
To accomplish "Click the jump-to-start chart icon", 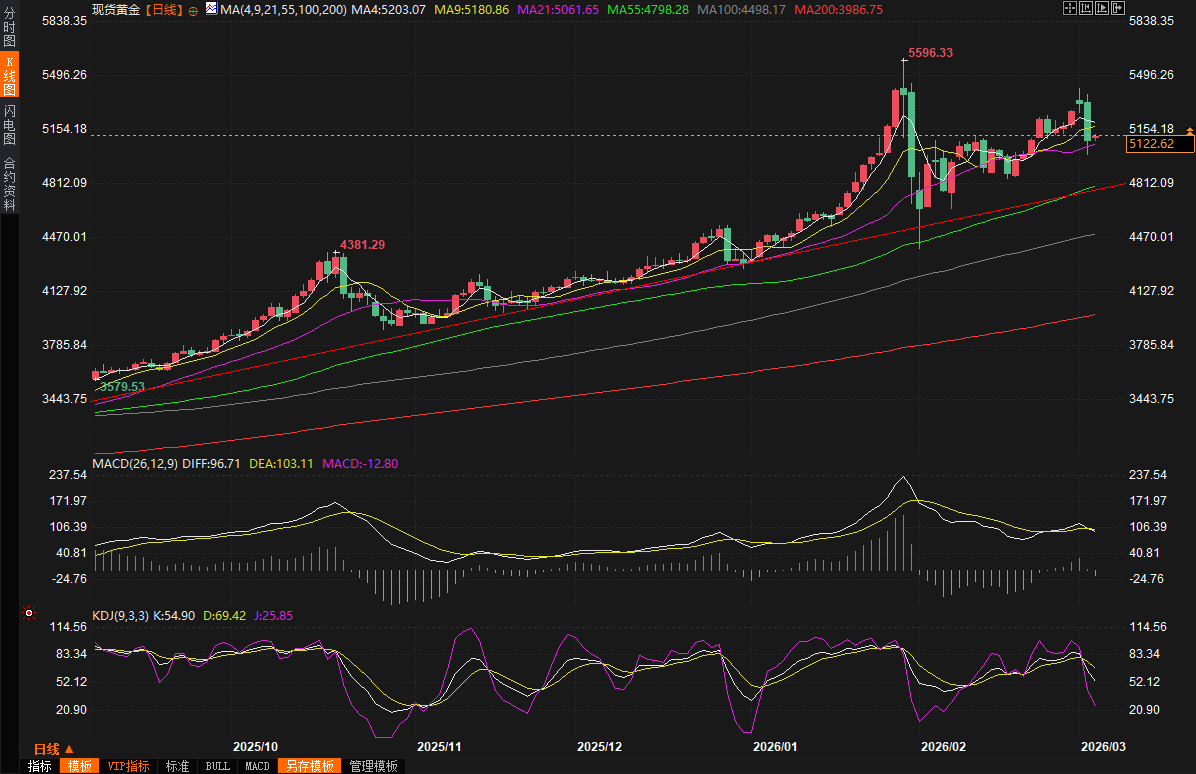I will point(1085,8).
